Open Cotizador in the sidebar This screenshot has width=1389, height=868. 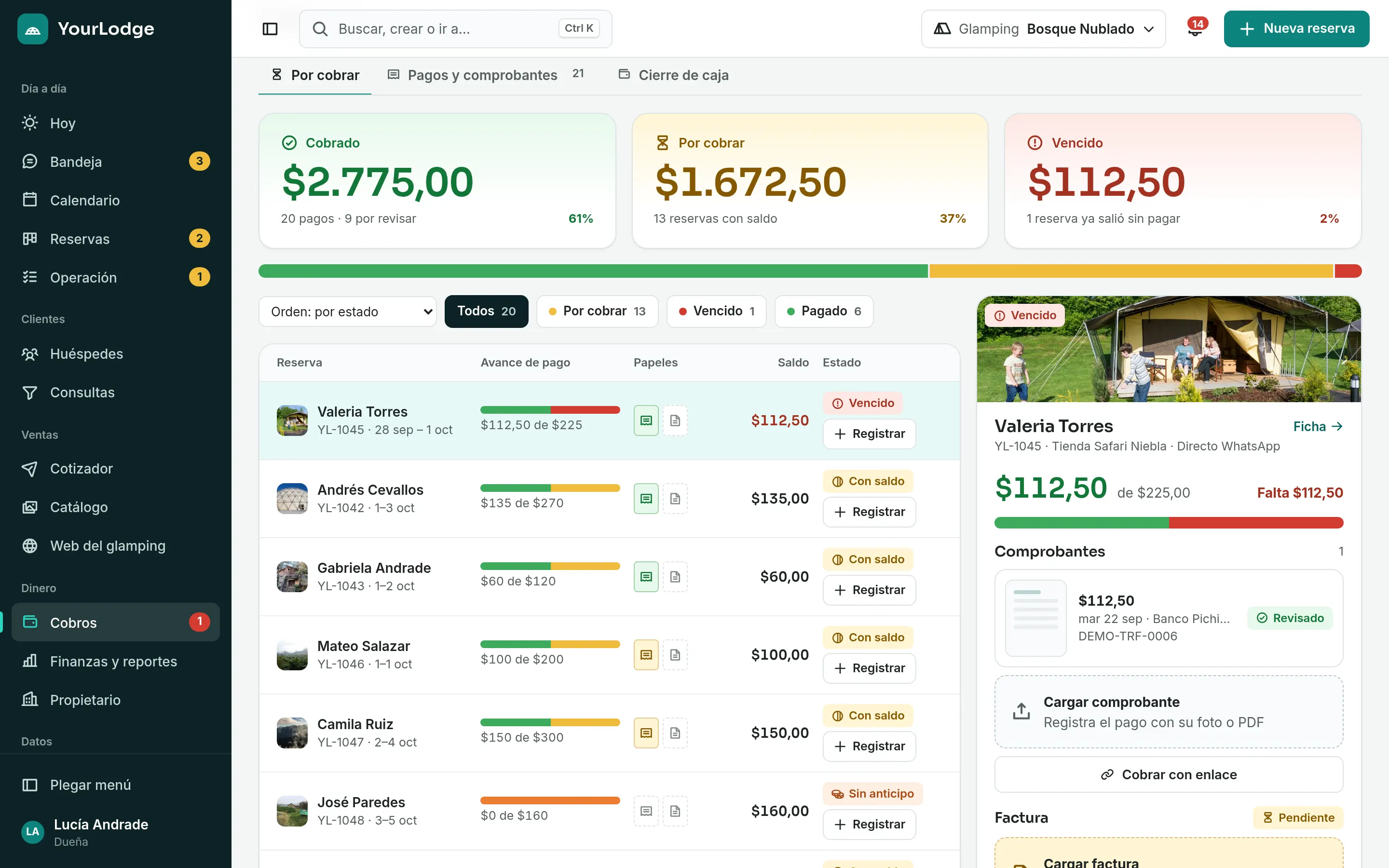click(x=115, y=468)
